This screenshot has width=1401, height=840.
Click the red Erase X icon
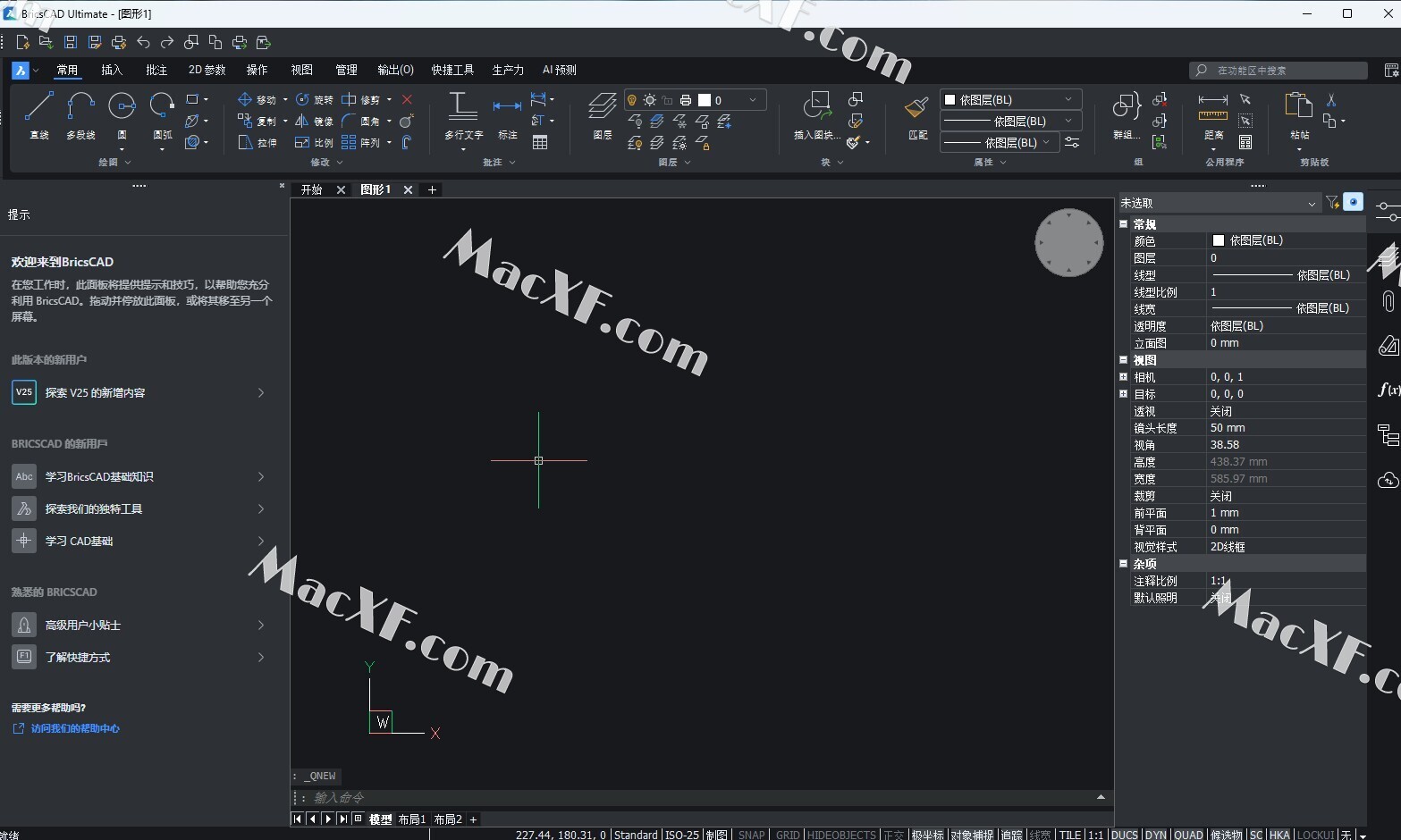(407, 99)
